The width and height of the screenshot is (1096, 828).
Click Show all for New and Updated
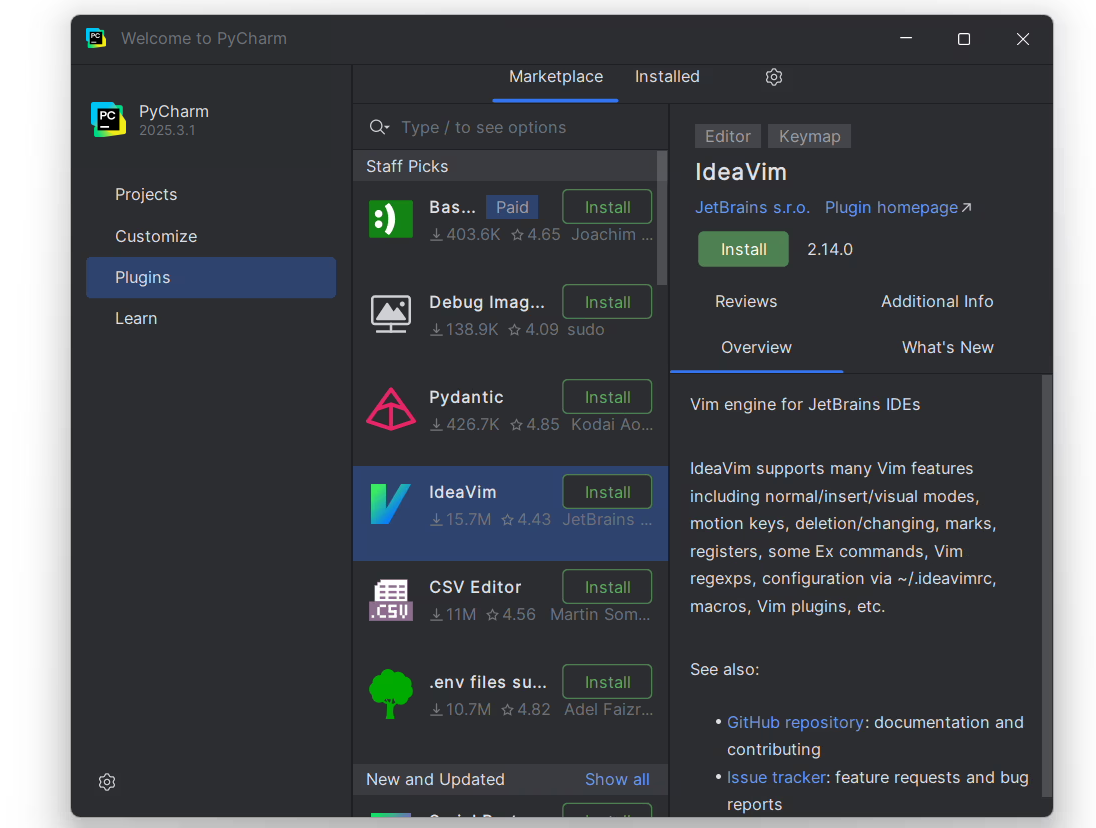click(616, 779)
